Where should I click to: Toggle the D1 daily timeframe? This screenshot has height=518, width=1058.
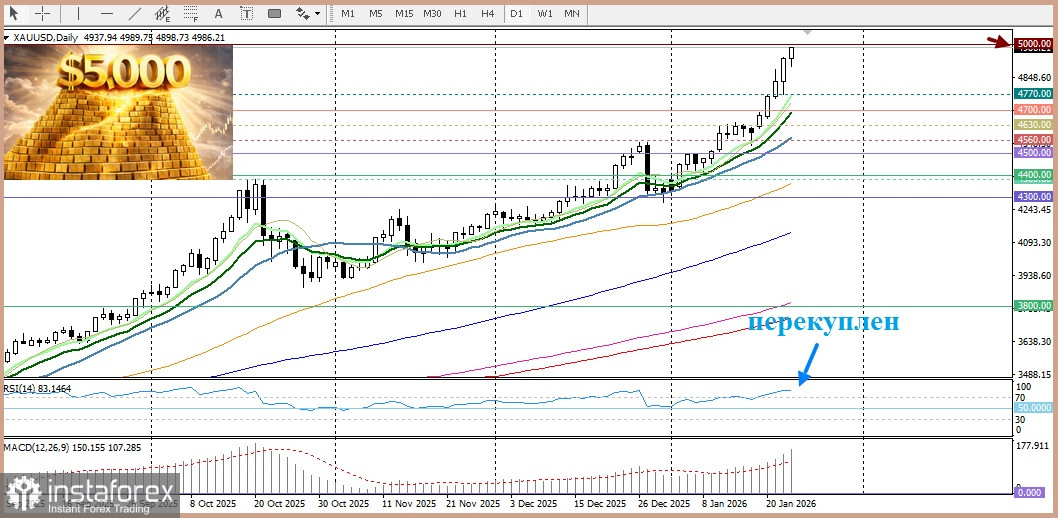point(517,13)
